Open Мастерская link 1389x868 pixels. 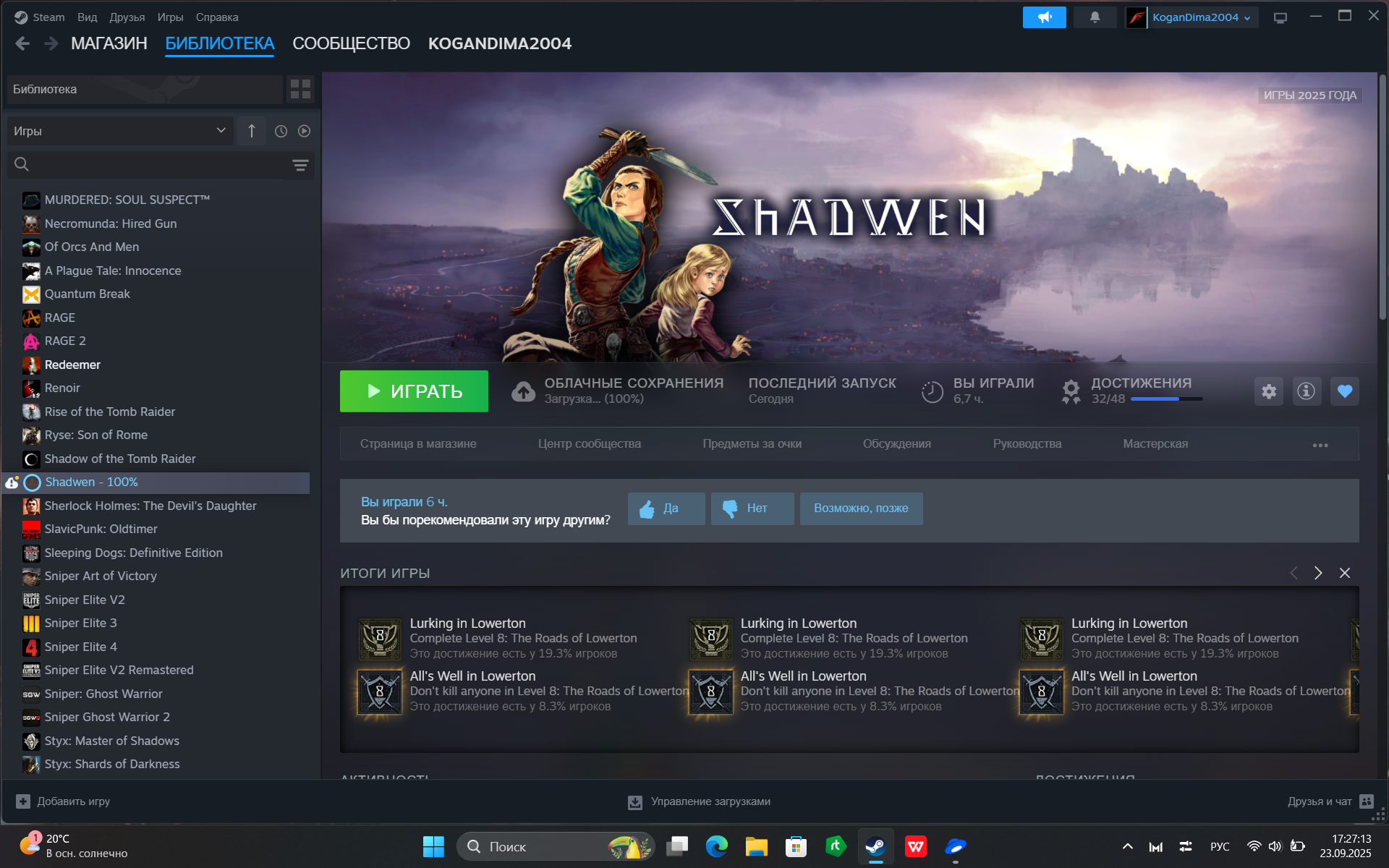1155,444
